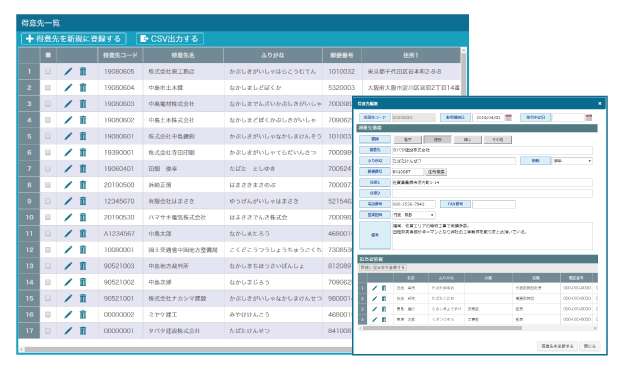Select the 官庁 category button
Screen dimensions: 625x372
[407, 140]
